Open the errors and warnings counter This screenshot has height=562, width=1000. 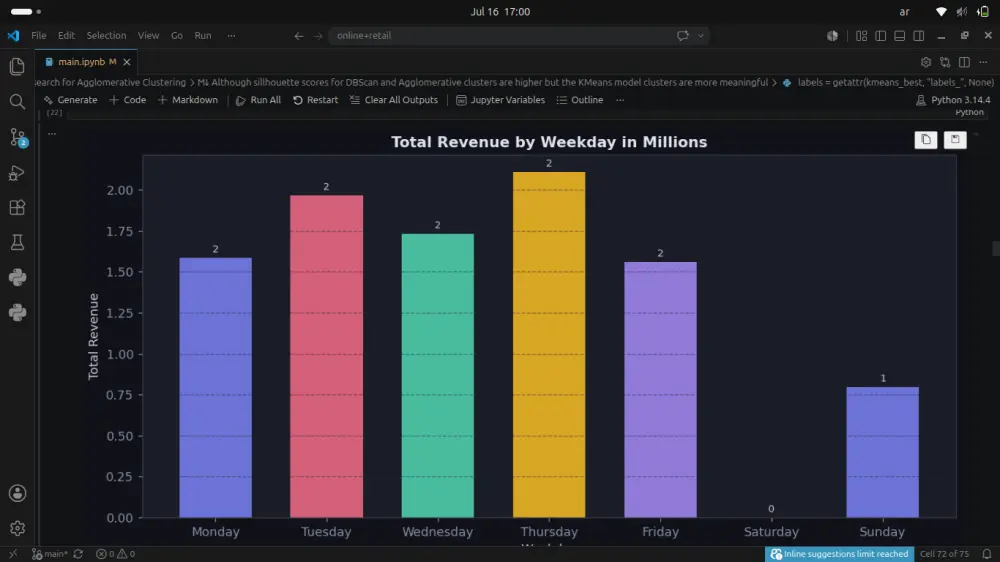115,554
